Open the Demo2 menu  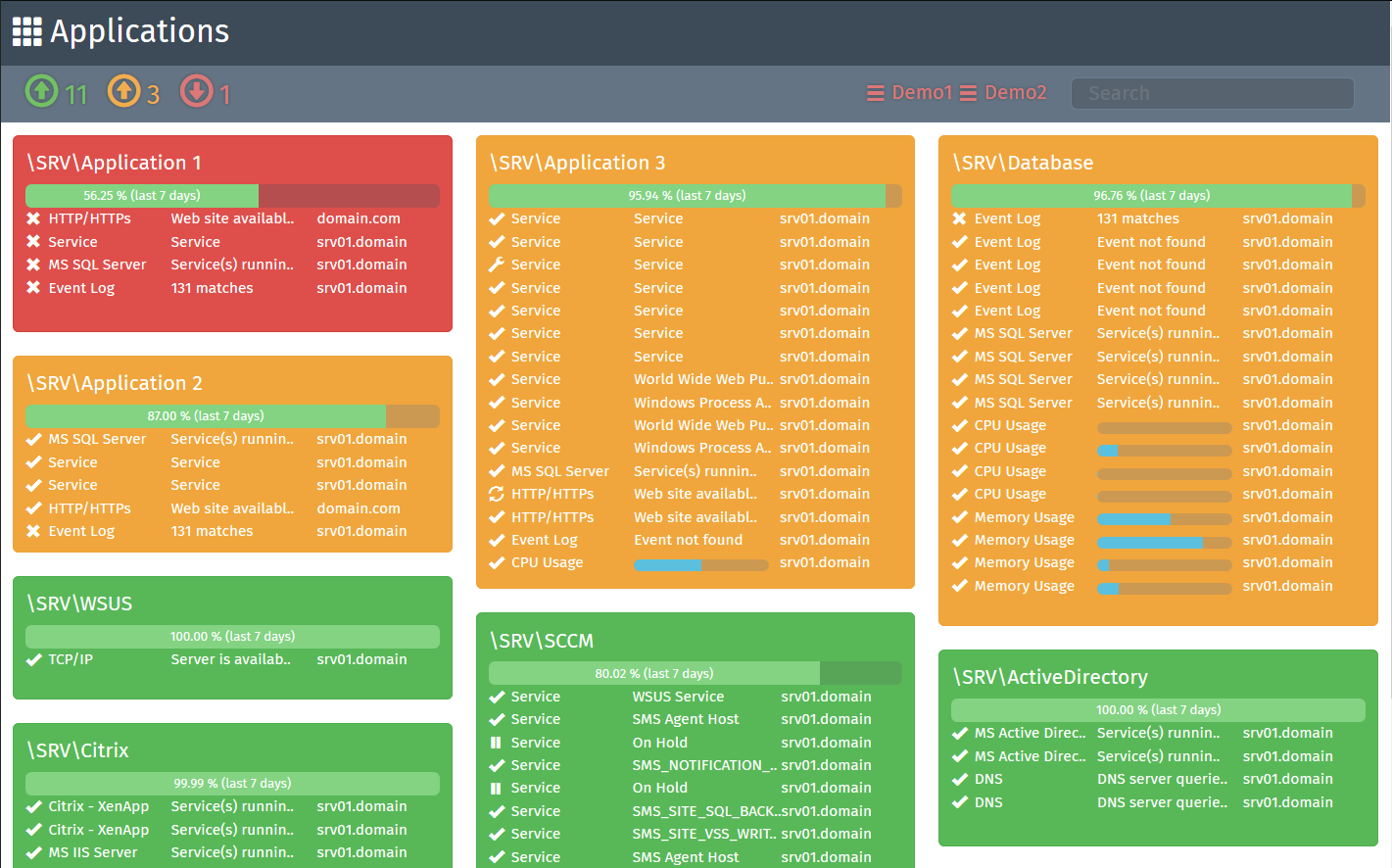pyautogui.click(x=1015, y=93)
